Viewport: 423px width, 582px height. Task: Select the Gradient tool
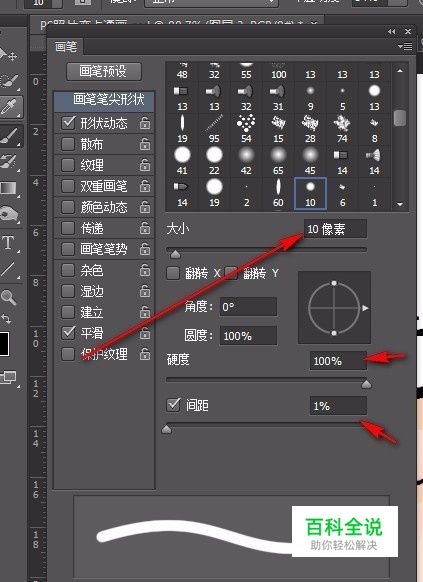(x=9, y=188)
